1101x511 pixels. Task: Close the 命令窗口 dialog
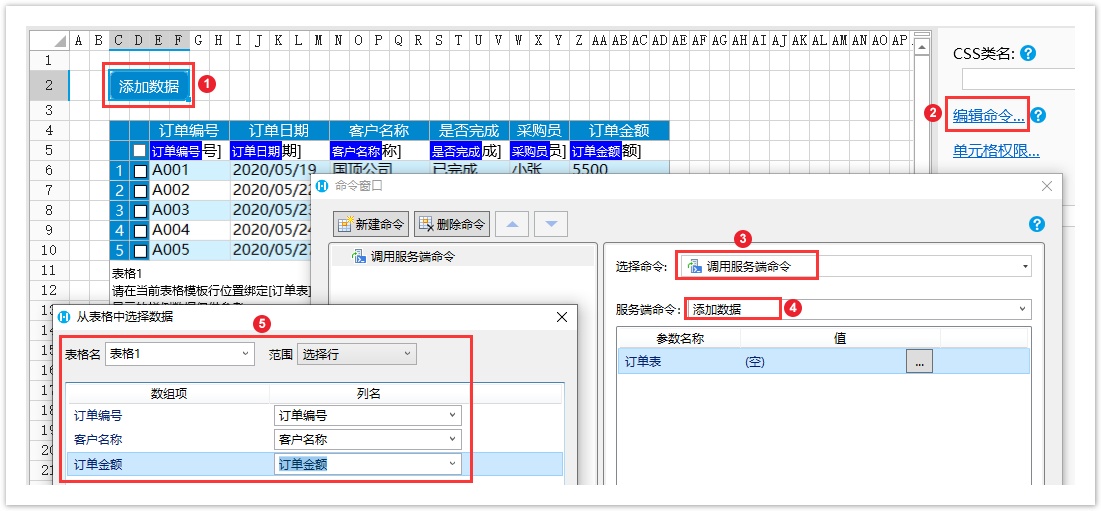(x=1047, y=186)
